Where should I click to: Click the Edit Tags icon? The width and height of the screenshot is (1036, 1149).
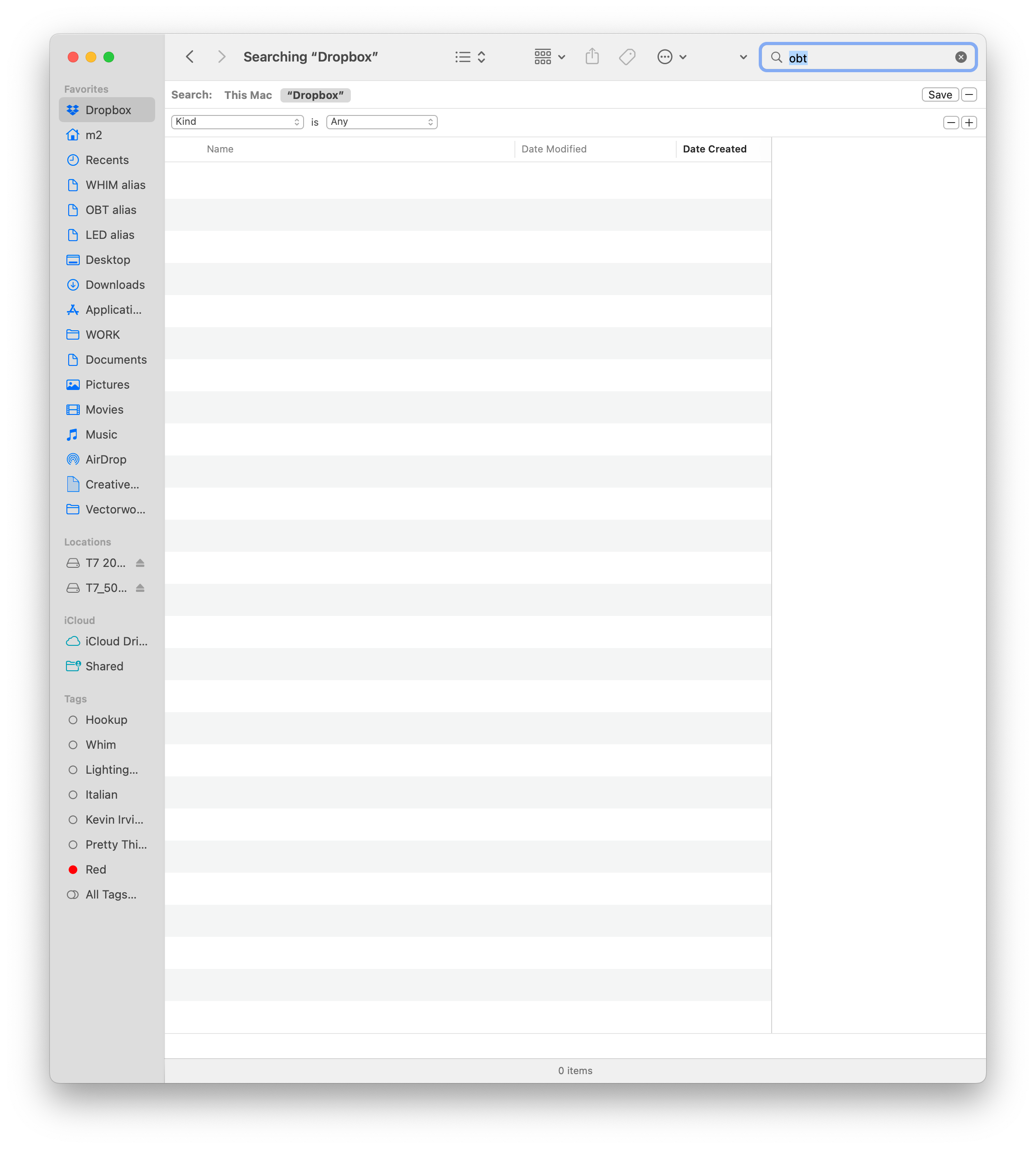[627, 57]
